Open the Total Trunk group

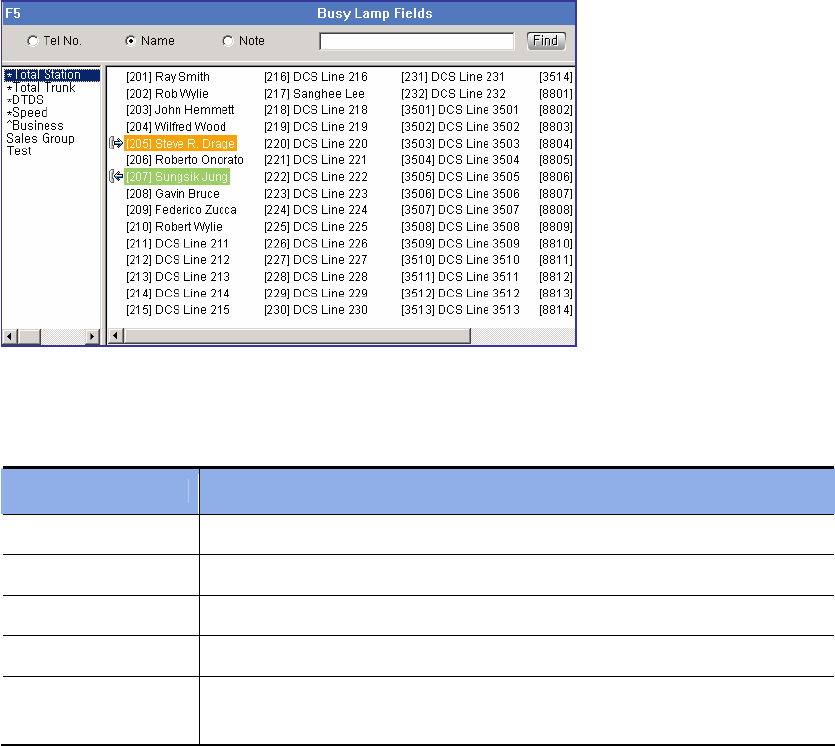(44, 88)
